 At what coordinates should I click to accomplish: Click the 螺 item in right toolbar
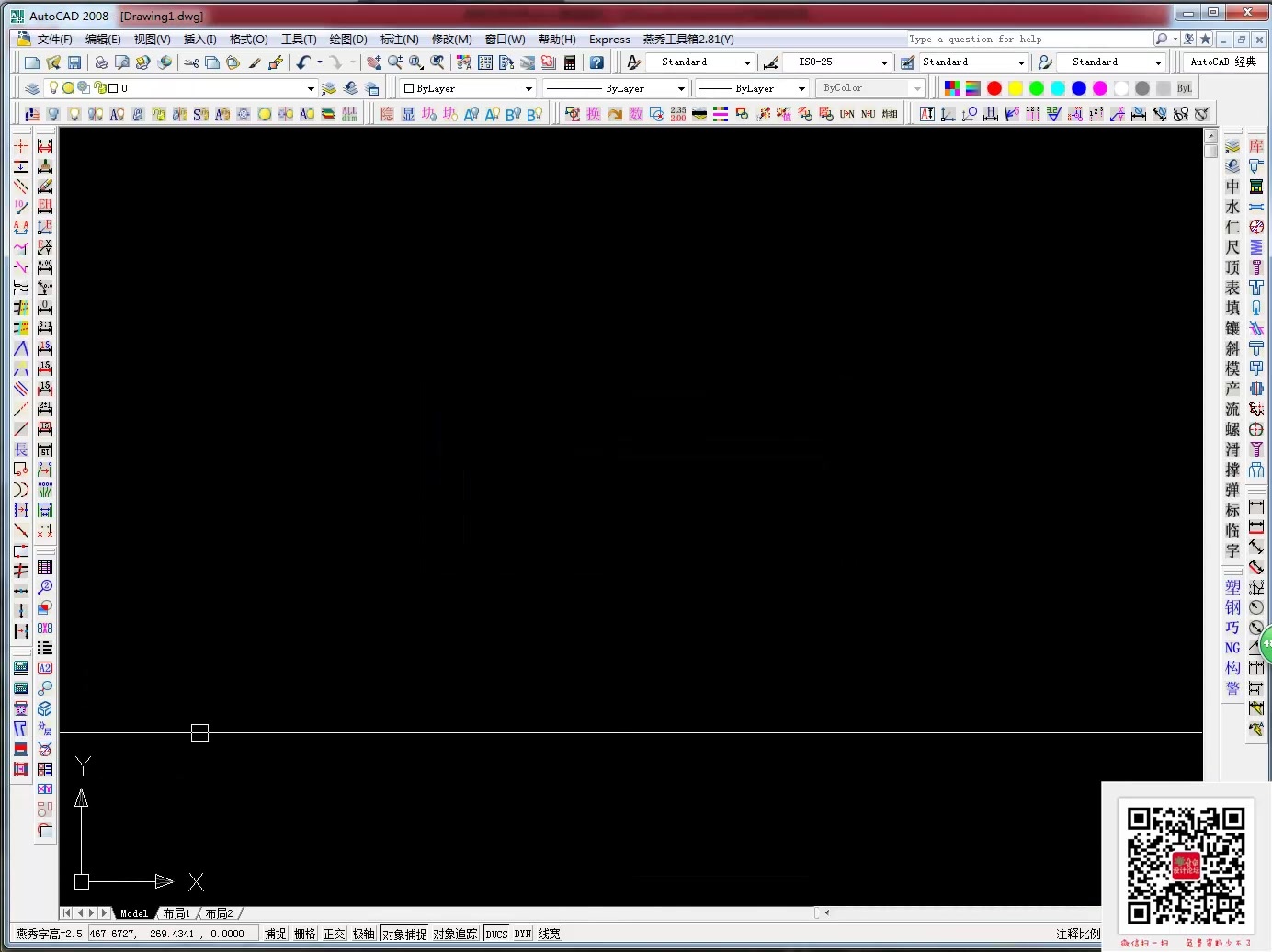[x=1232, y=429]
